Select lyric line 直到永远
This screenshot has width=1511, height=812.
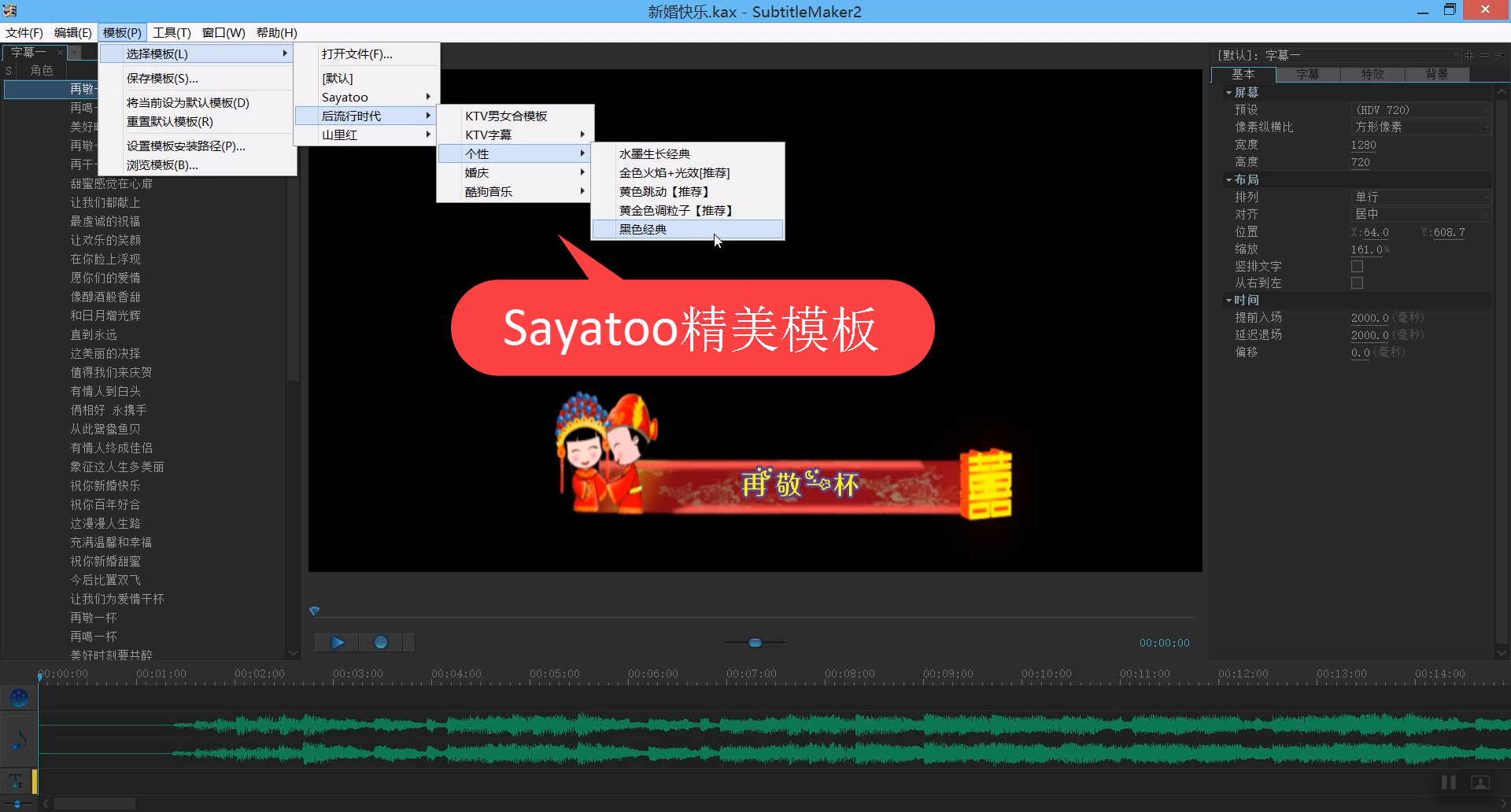click(94, 335)
